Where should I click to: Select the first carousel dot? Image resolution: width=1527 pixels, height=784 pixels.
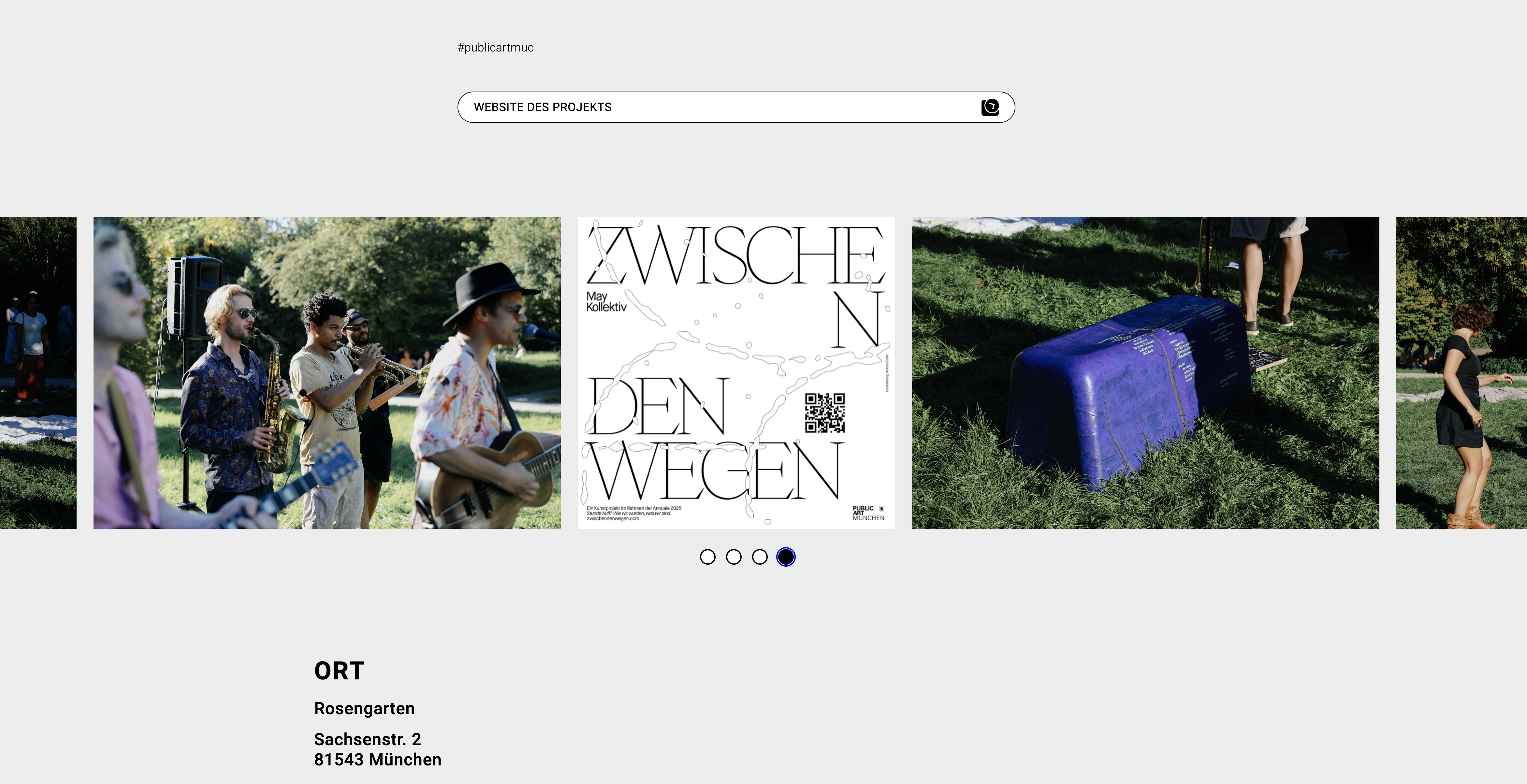tap(707, 557)
